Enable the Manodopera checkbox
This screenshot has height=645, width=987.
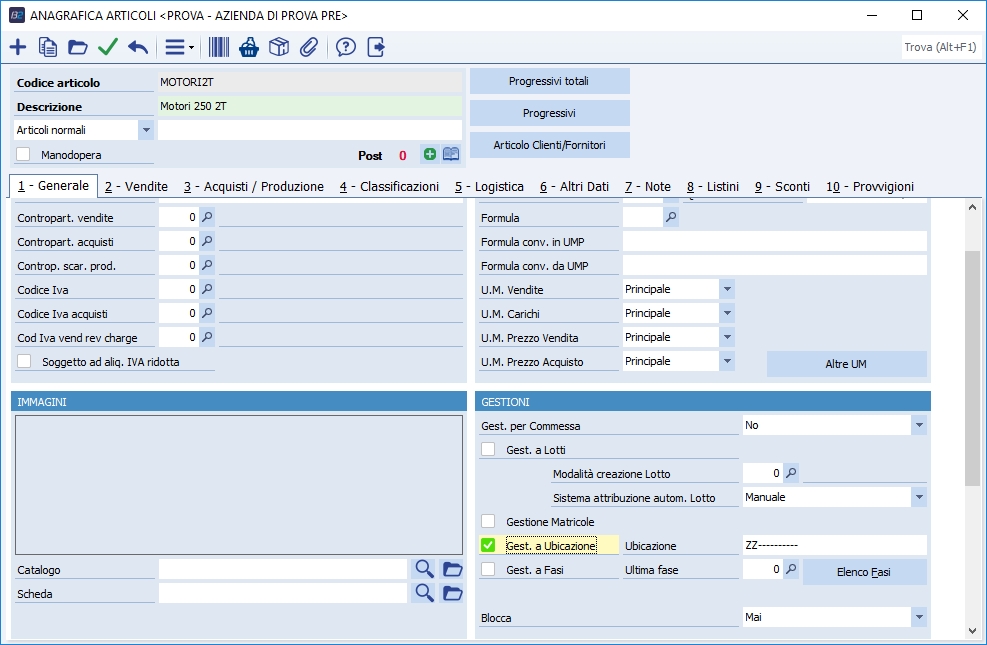coord(24,155)
